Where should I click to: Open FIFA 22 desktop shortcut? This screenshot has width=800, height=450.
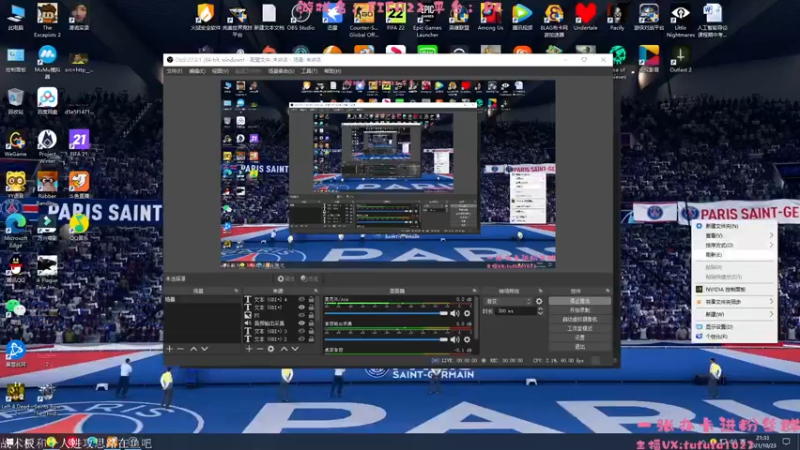click(395, 17)
